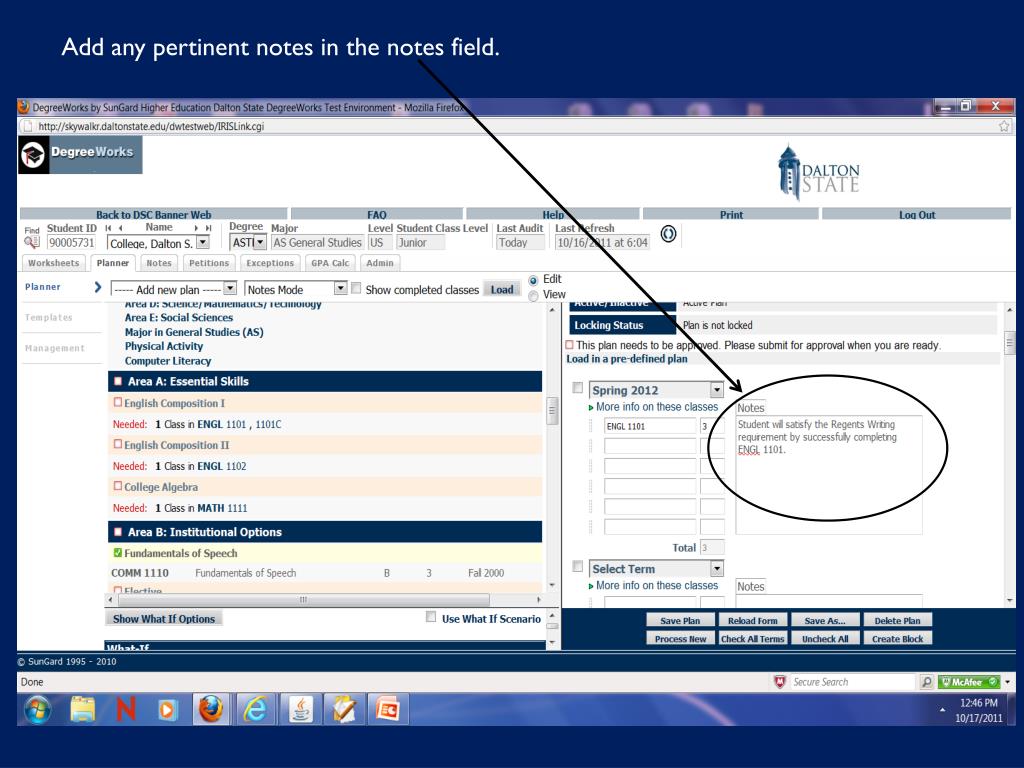Click the Create Block button

[x=897, y=639]
